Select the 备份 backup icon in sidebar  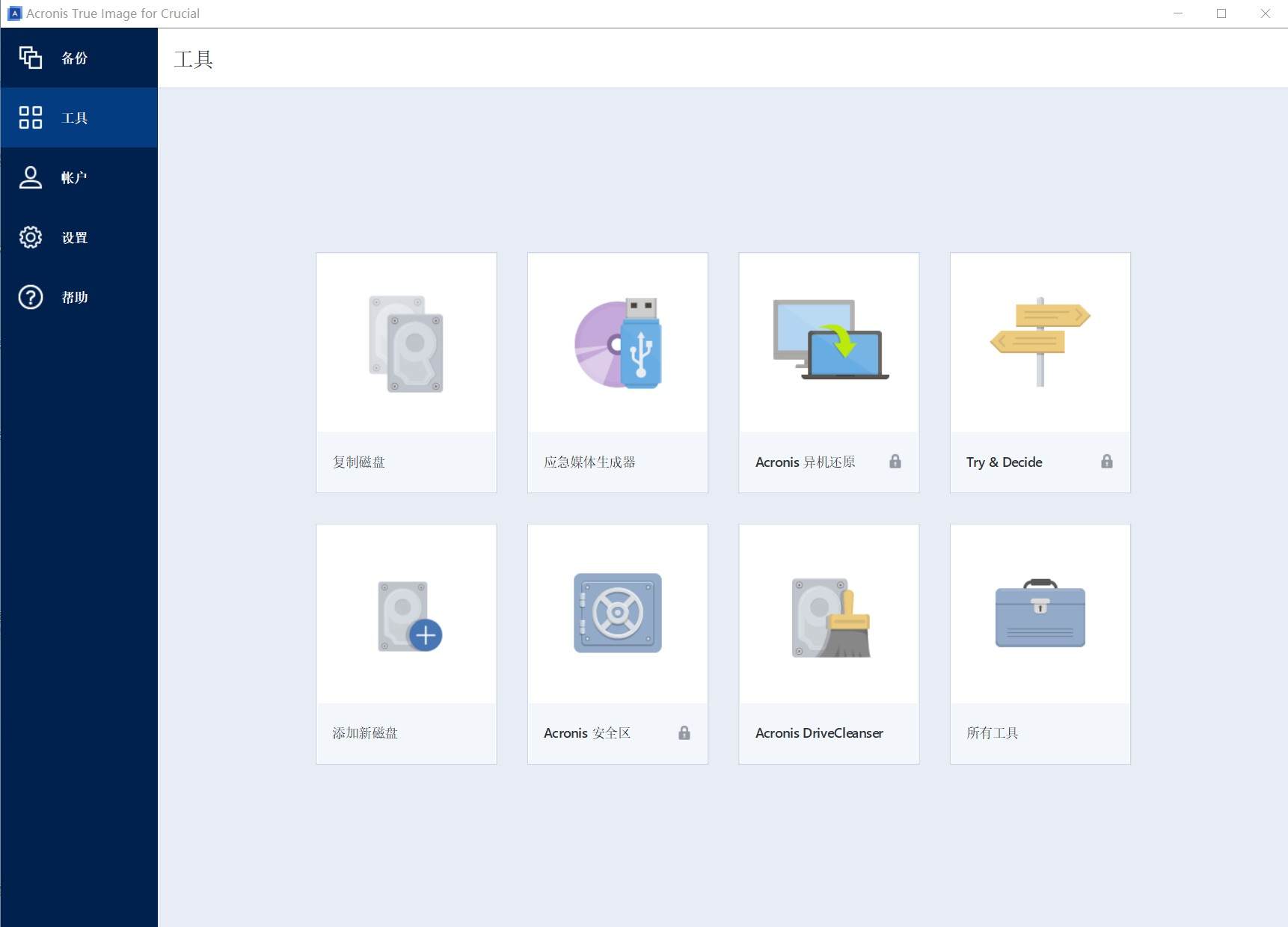(31, 58)
